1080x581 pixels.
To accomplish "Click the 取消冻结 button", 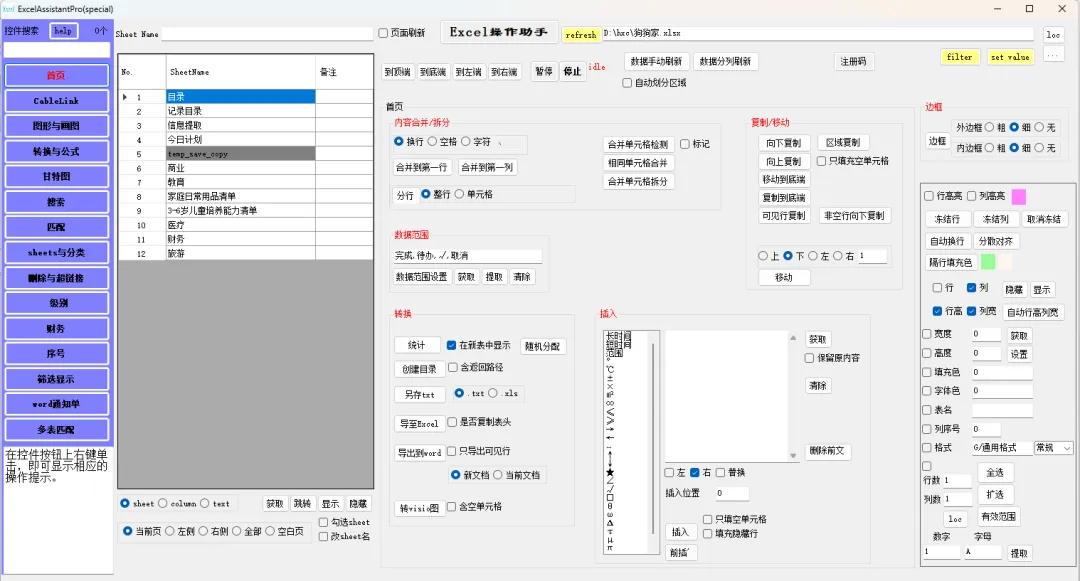I will coord(1043,219).
